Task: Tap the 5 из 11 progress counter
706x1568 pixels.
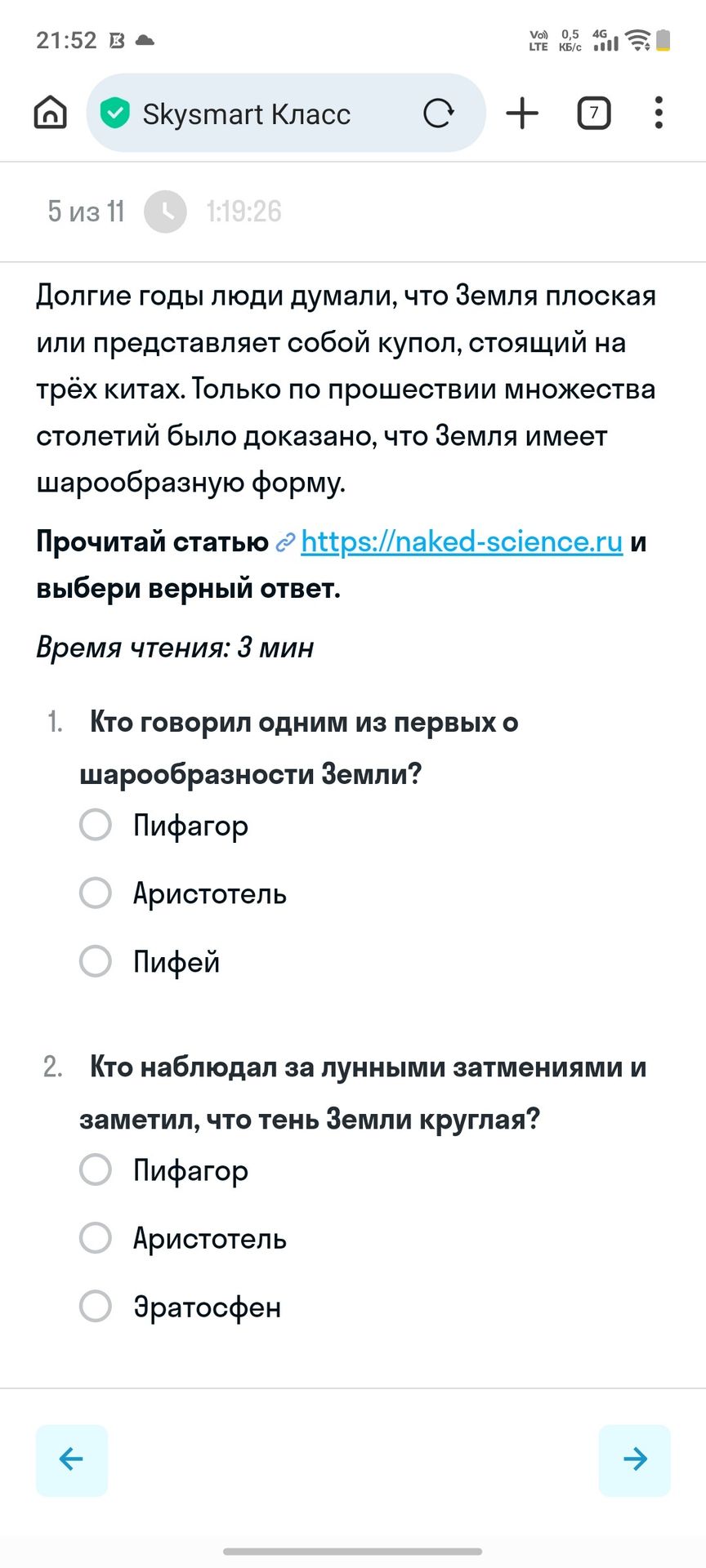Action: coord(86,212)
